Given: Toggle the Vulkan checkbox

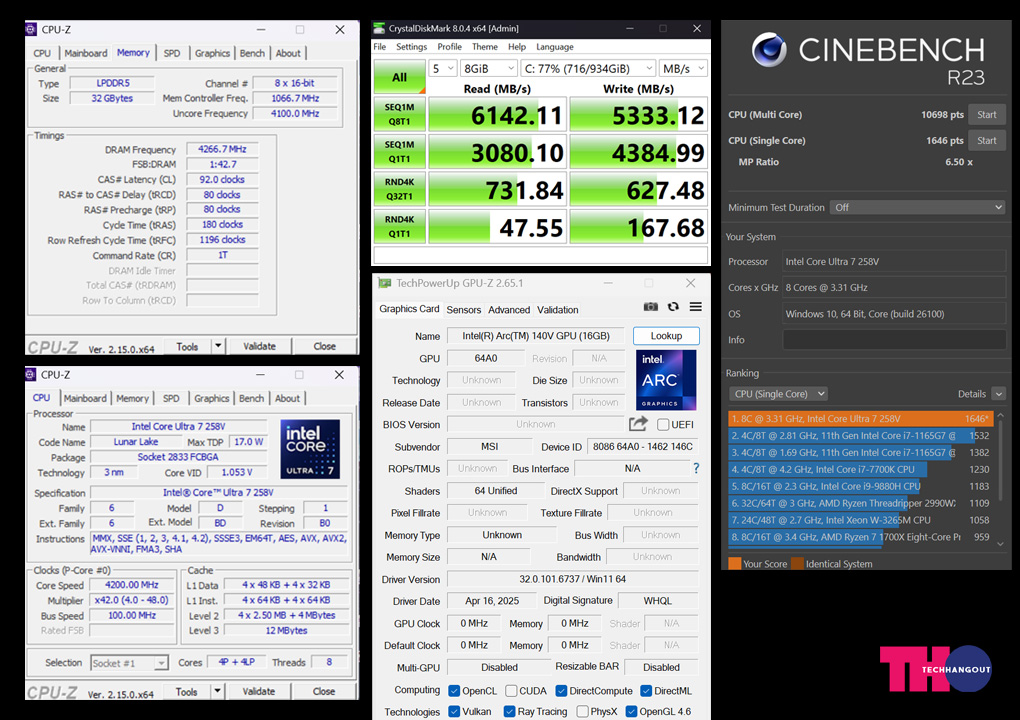Looking at the screenshot, I should (454, 712).
